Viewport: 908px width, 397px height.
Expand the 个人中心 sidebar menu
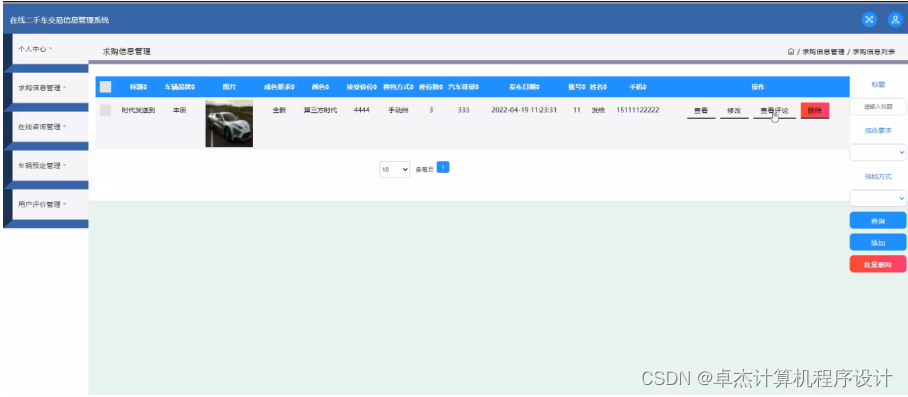click(x=50, y=49)
